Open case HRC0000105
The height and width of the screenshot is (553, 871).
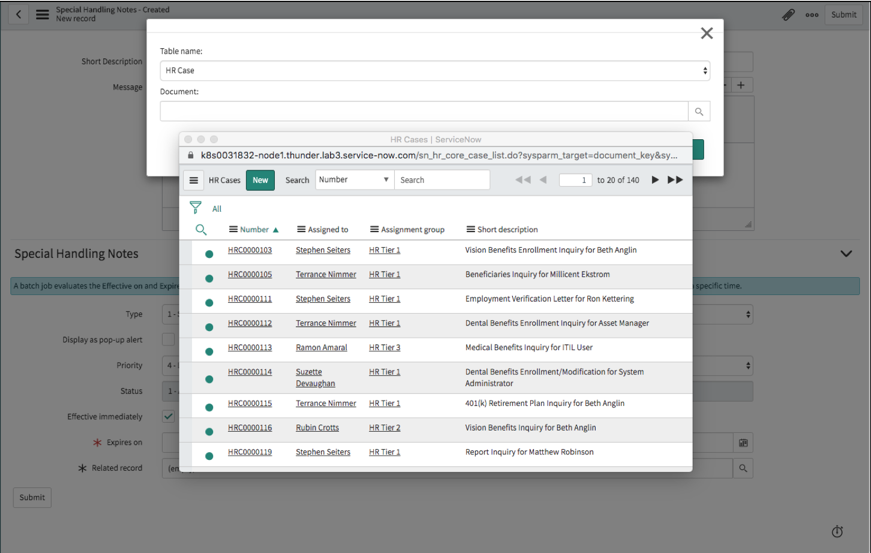click(250, 274)
